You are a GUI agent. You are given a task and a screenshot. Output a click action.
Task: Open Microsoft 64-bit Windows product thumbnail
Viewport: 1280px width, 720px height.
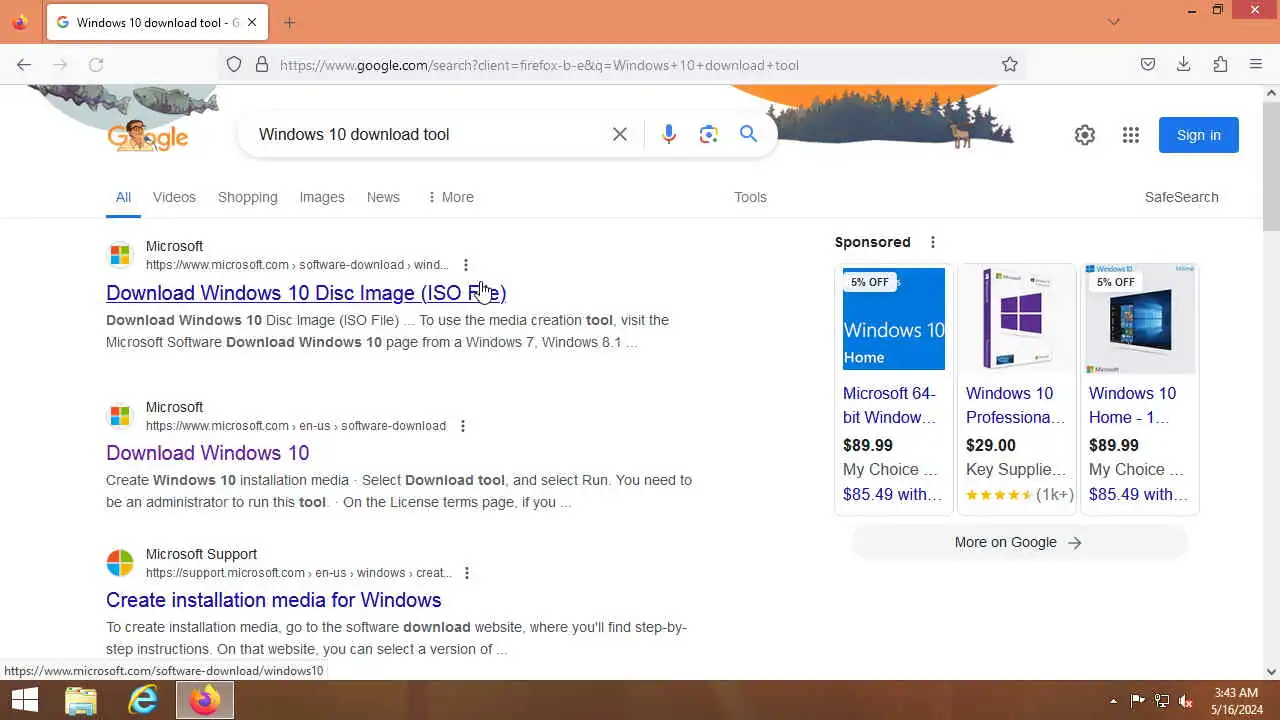coord(894,319)
